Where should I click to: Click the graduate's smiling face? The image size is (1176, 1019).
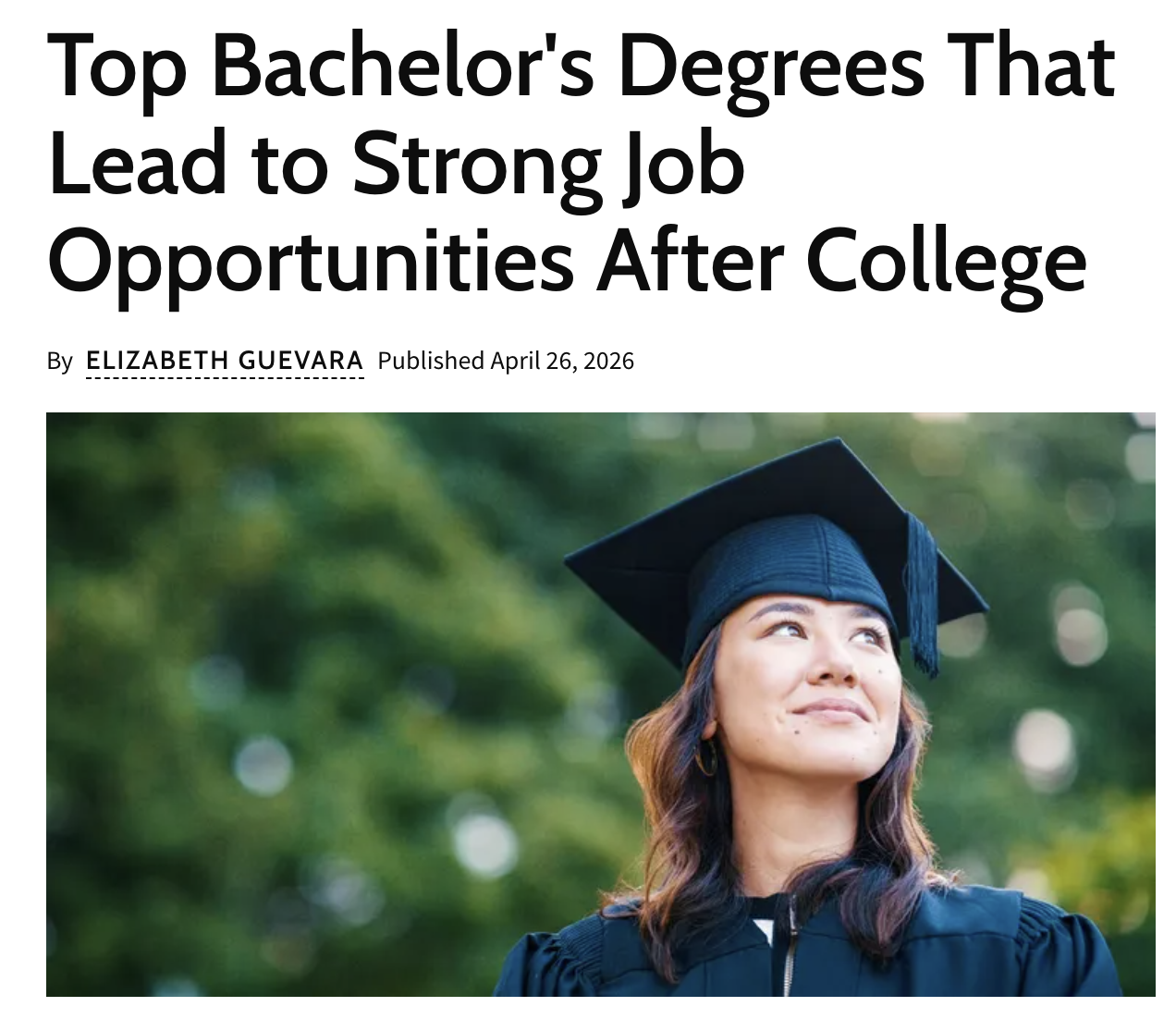(818, 684)
